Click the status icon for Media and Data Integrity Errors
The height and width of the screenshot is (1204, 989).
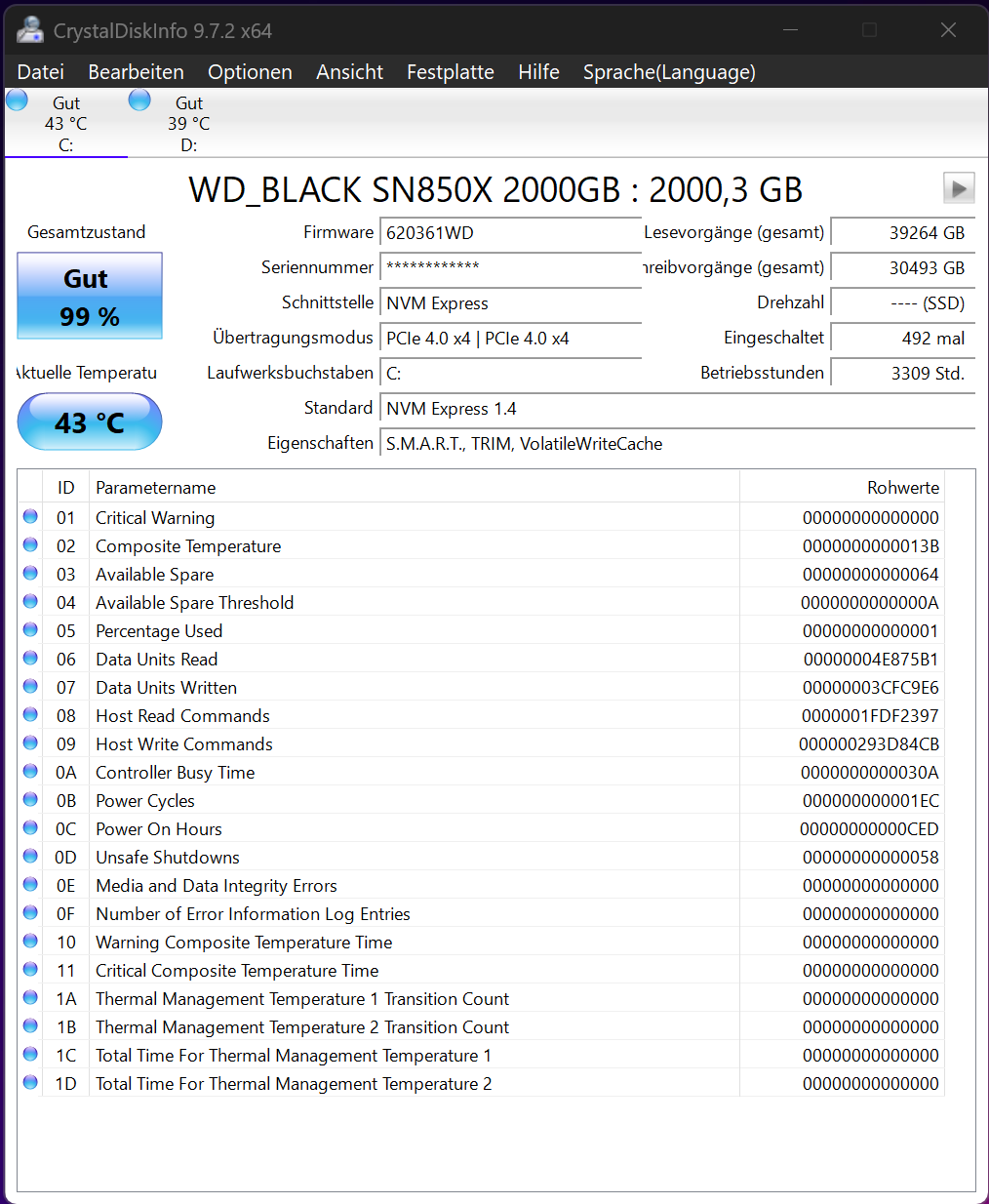coord(30,884)
